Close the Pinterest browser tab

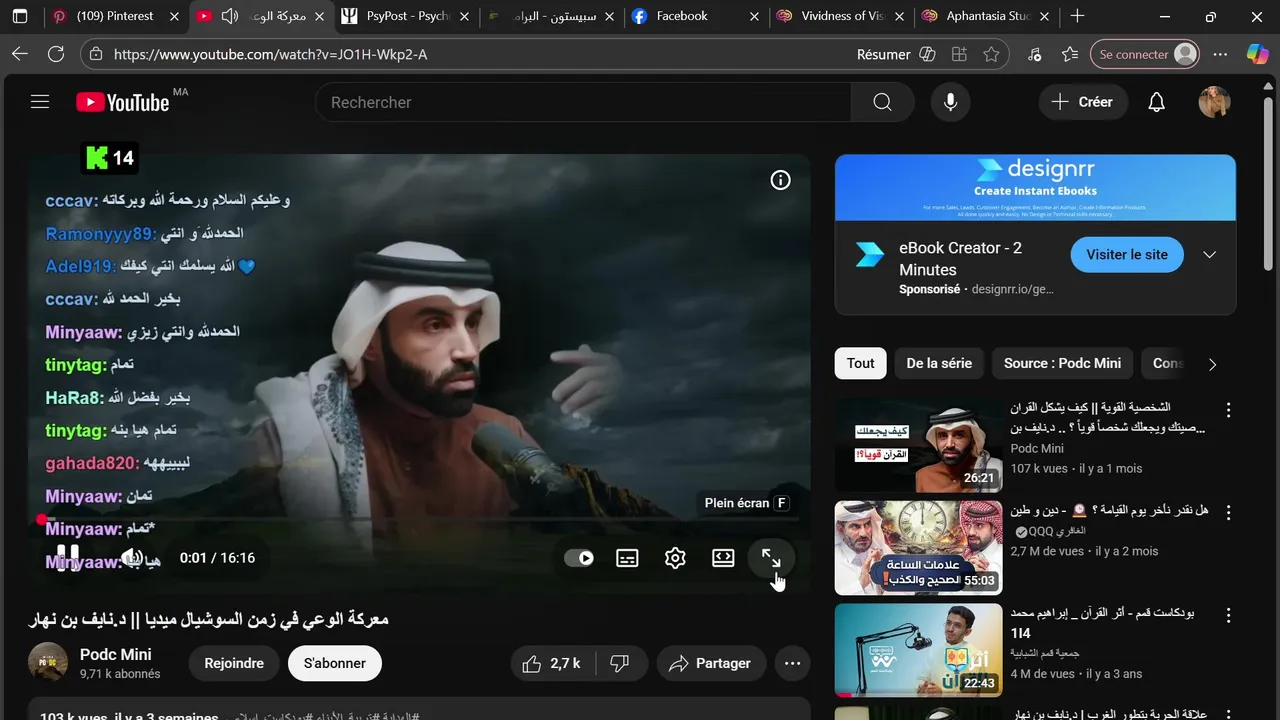pyautogui.click(x=174, y=16)
